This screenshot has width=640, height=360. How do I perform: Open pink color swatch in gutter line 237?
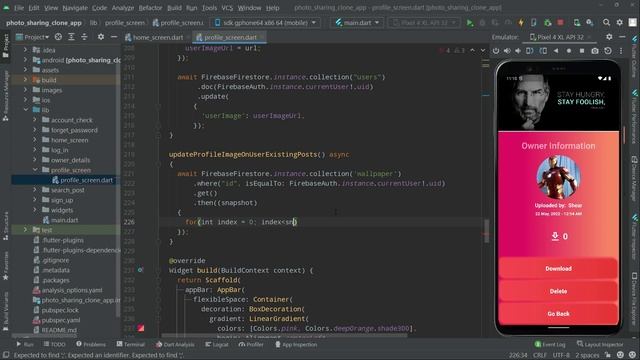click(140, 328)
